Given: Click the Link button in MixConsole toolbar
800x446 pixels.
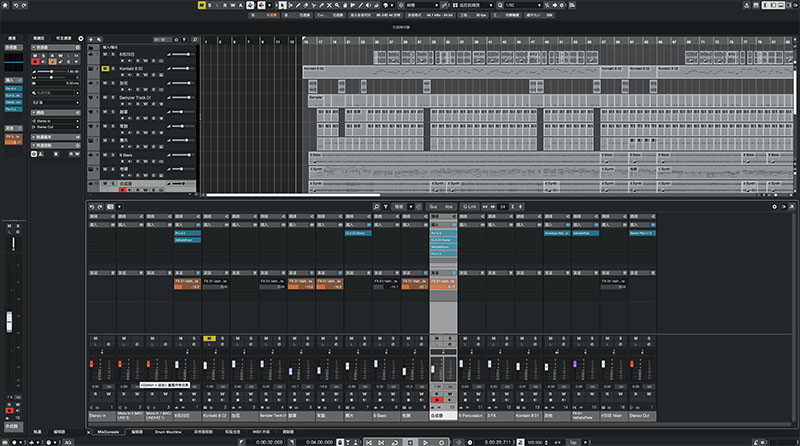Looking at the screenshot, I should click(469, 207).
